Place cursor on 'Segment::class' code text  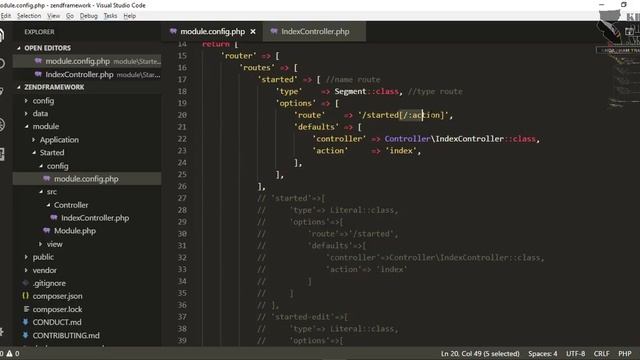coord(367,91)
